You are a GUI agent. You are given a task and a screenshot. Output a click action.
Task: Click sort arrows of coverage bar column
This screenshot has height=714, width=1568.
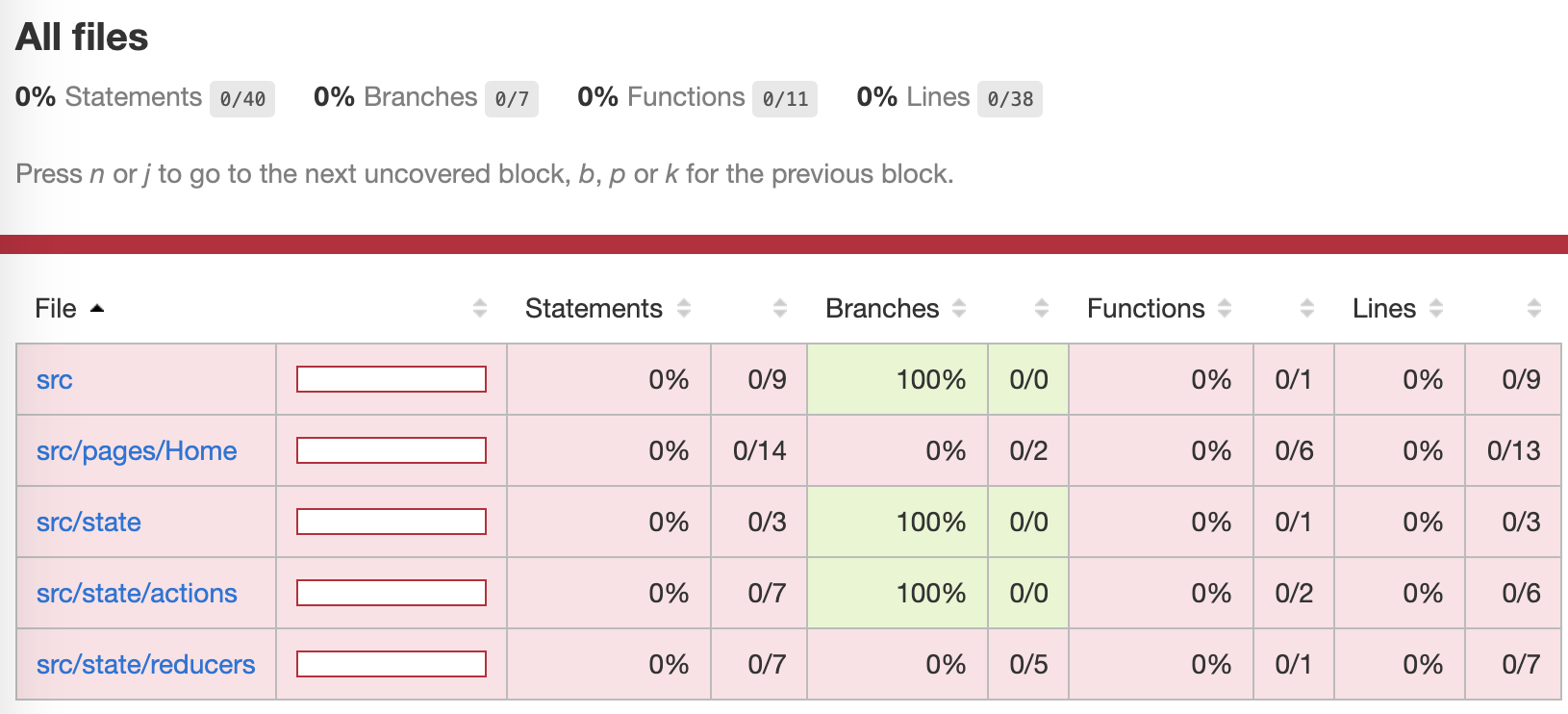click(480, 308)
